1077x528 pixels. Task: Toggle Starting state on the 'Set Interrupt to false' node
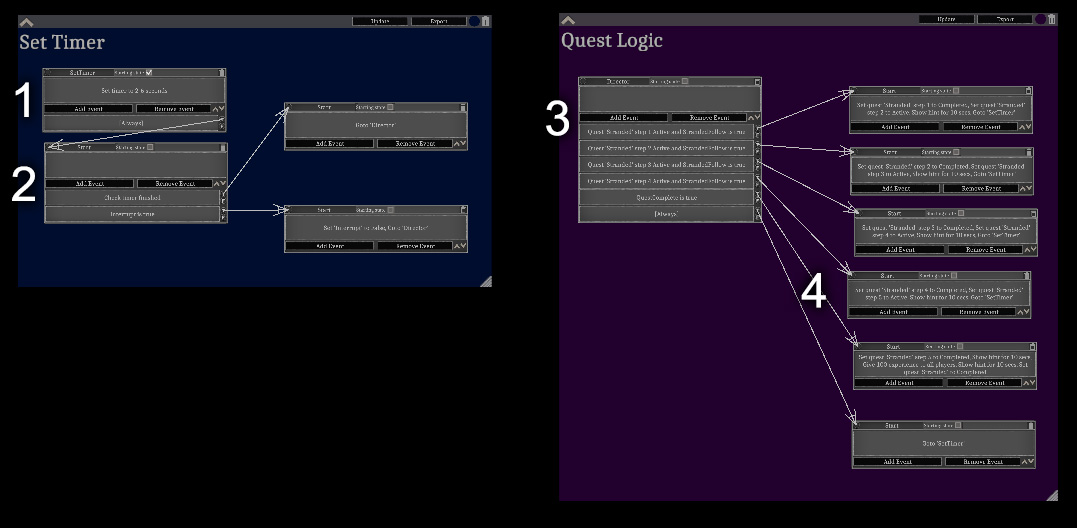pos(390,209)
